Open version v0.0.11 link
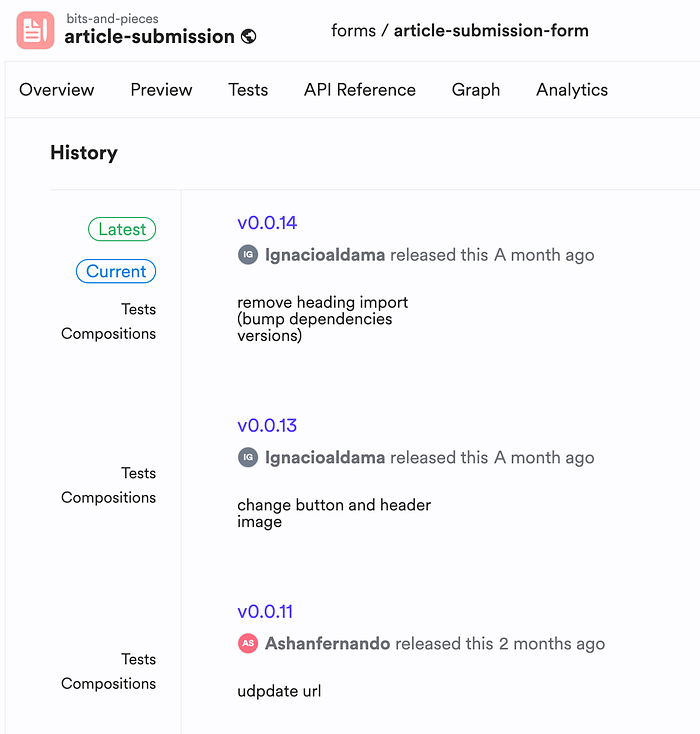The image size is (700, 734). [x=265, y=612]
